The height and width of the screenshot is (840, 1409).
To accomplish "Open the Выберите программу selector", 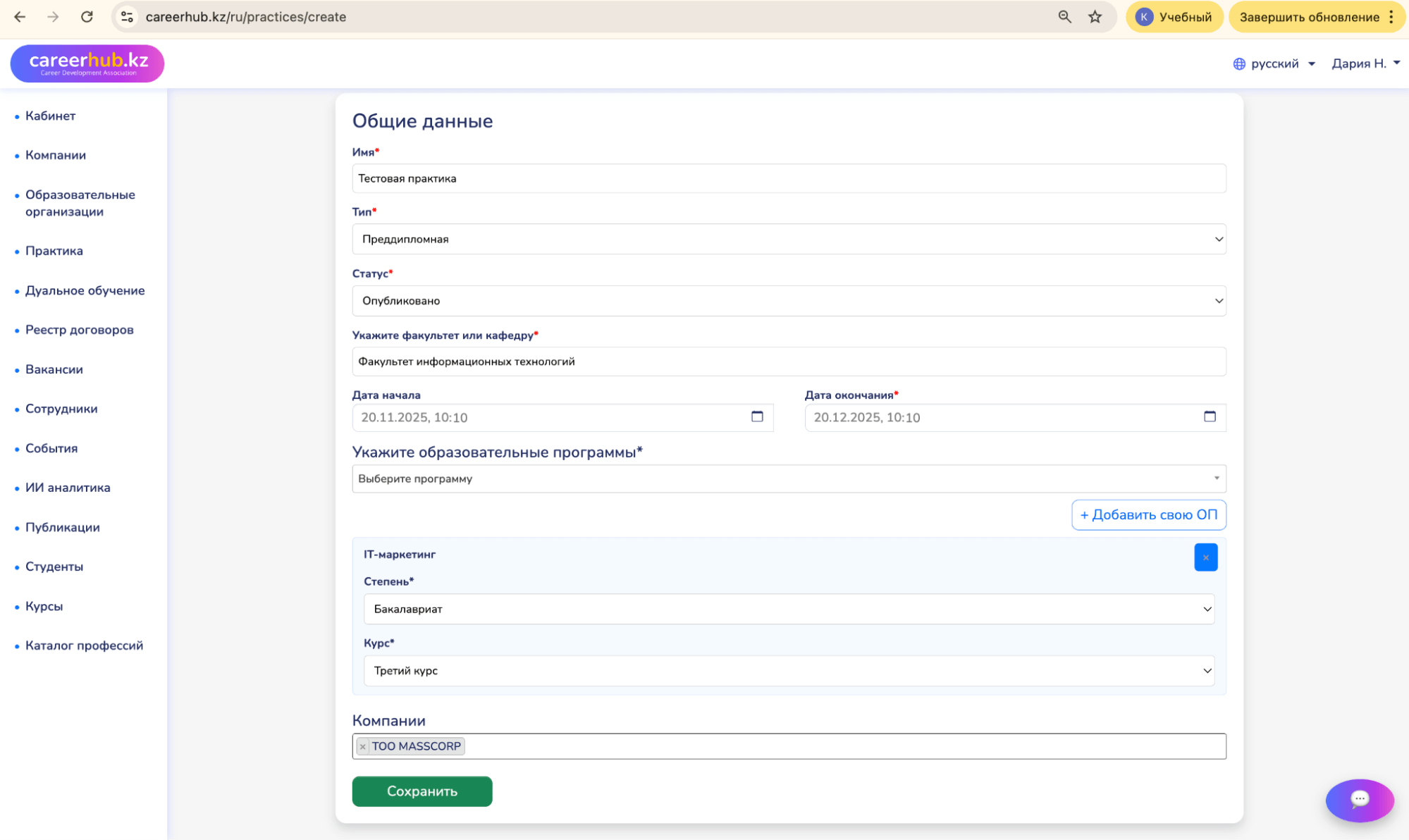I will coord(788,478).
